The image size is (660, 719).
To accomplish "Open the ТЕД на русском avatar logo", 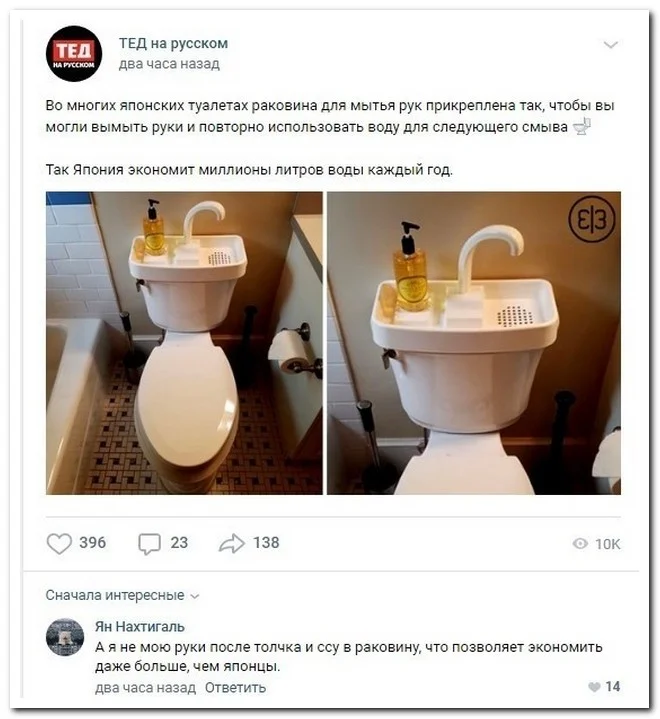I will [x=74, y=54].
